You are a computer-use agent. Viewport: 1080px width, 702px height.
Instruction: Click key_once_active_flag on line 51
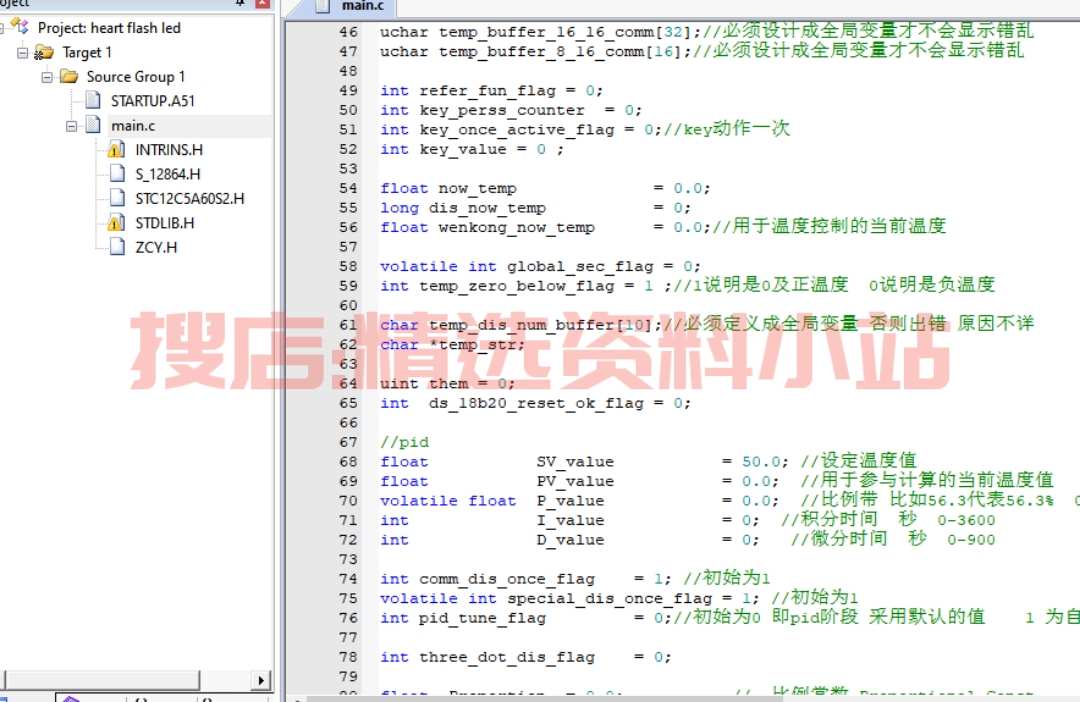pyautogui.click(x=516, y=130)
